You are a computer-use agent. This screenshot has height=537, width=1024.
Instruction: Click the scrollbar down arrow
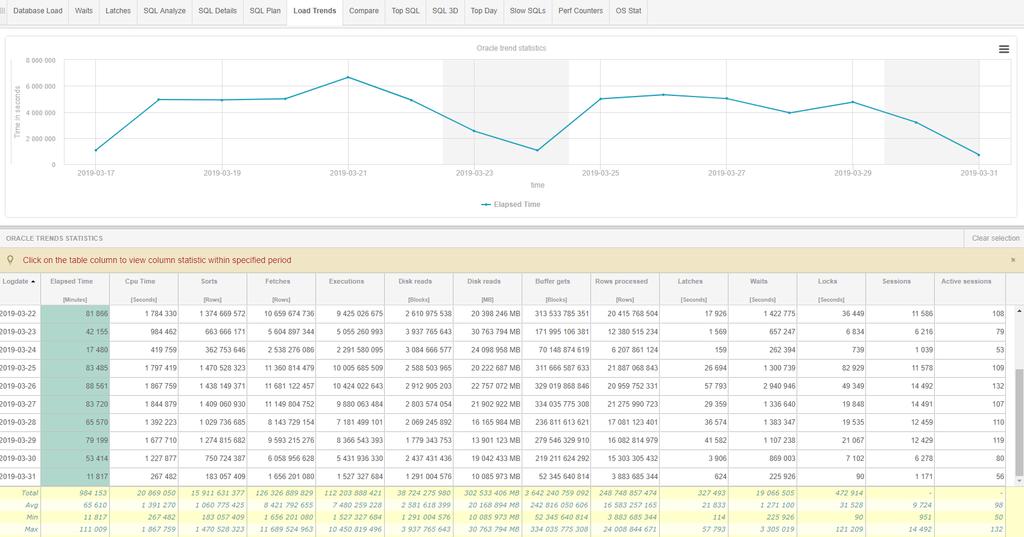pyautogui.click(x=1019, y=480)
